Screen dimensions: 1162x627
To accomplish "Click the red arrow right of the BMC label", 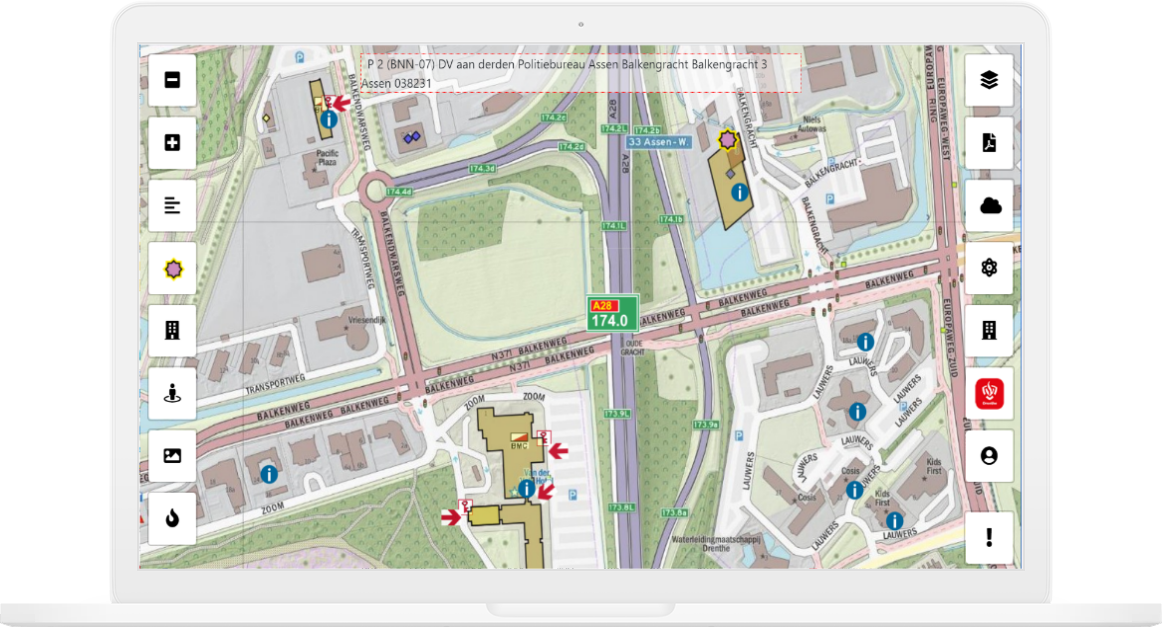I will (x=558, y=451).
